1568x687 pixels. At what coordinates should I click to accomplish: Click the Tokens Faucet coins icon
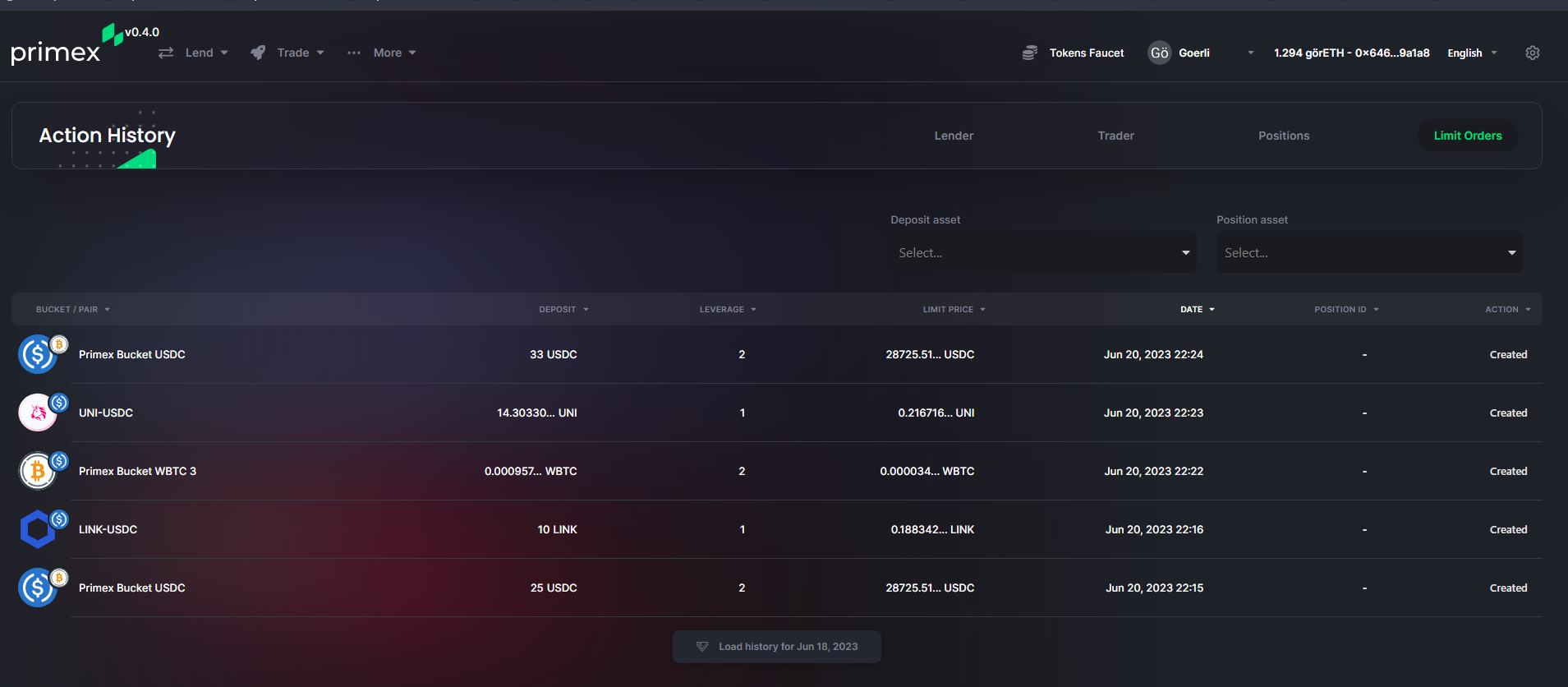click(x=1029, y=53)
